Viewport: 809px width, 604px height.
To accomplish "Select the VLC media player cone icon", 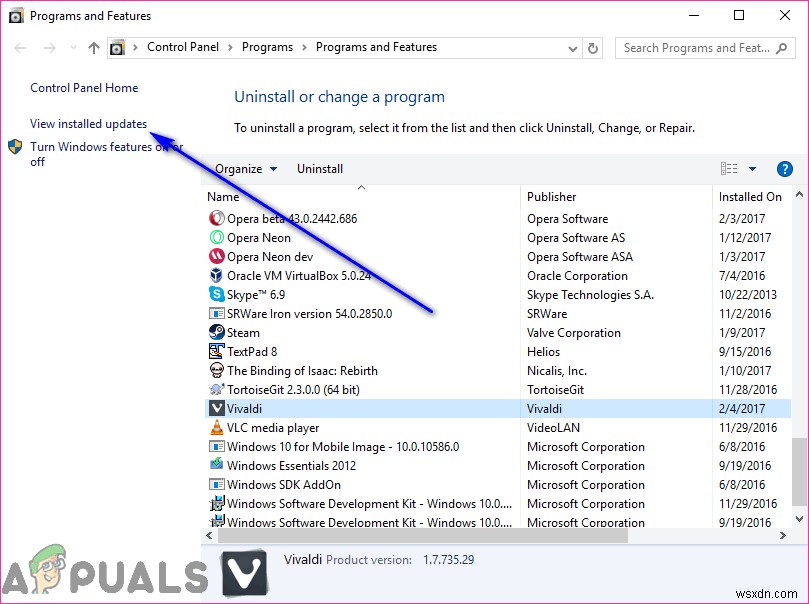I will click(215, 428).
